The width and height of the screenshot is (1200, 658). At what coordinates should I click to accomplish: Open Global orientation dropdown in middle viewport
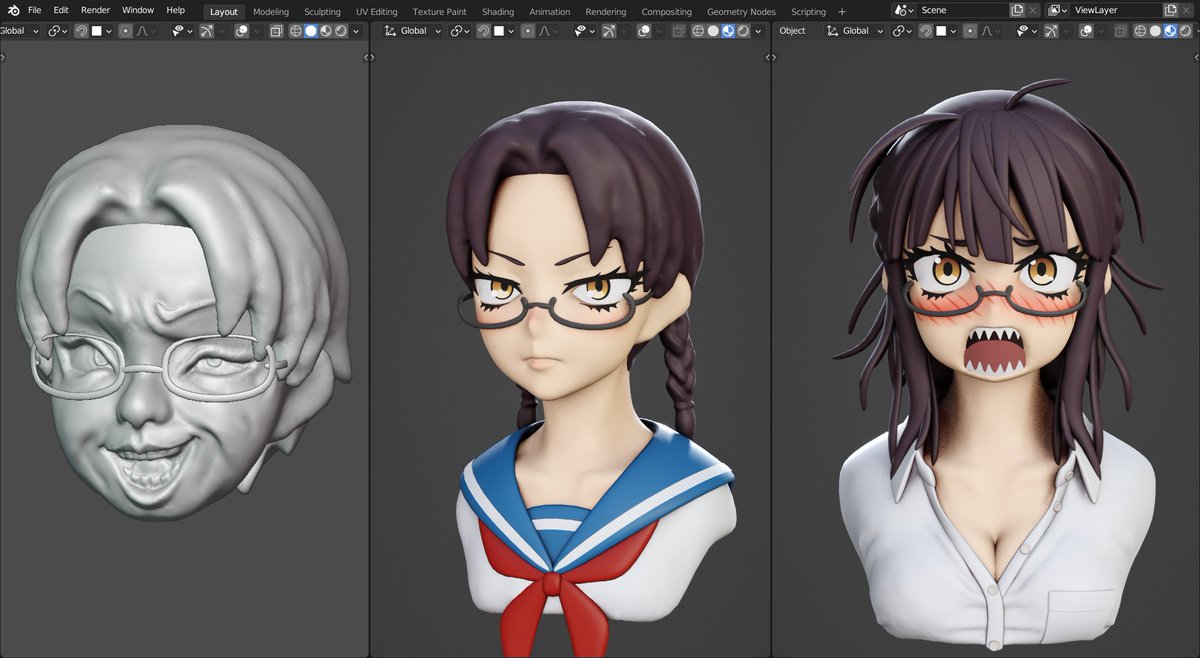pos(414,31)
